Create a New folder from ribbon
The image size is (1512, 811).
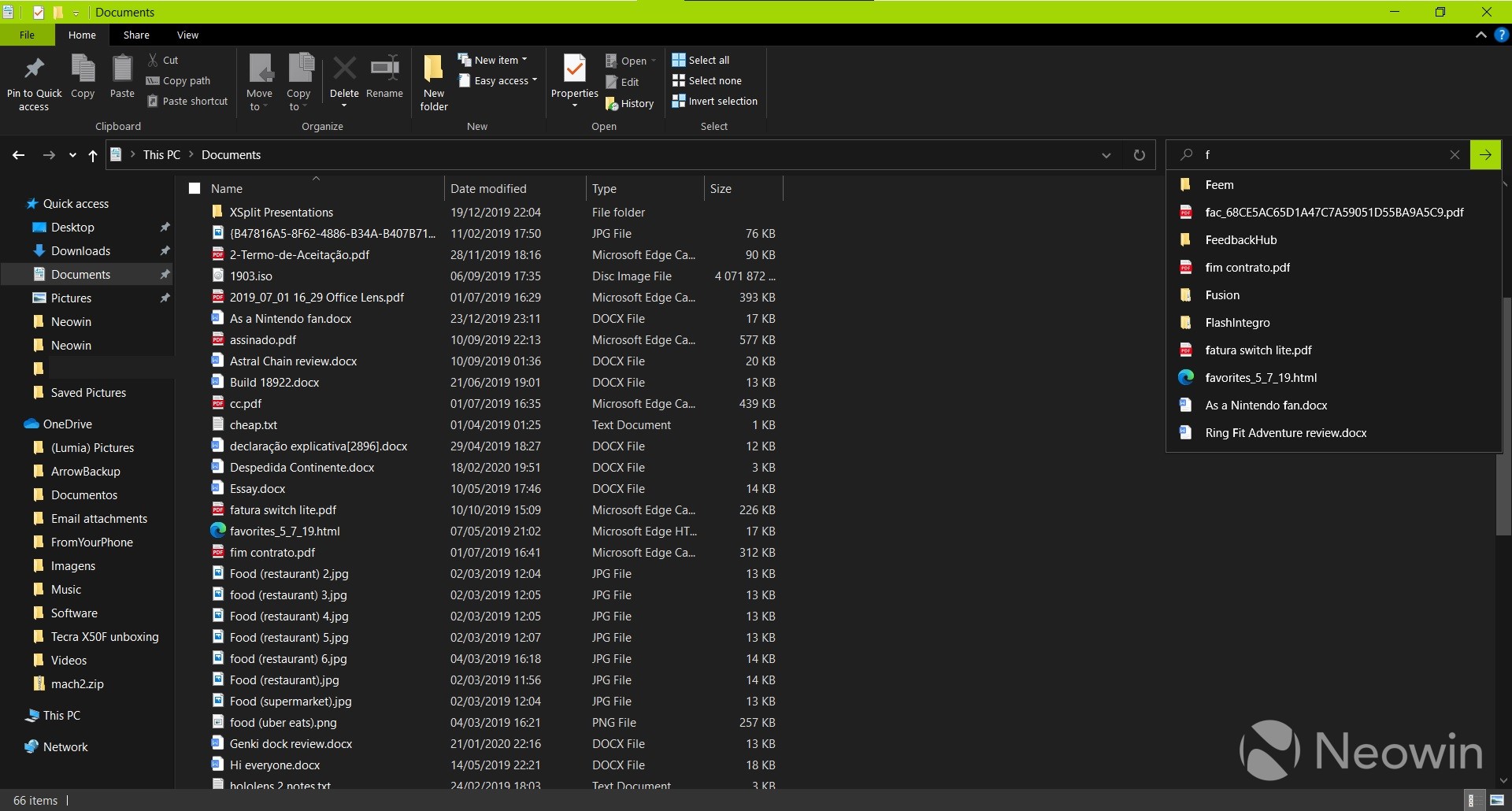tap(433, 83)
